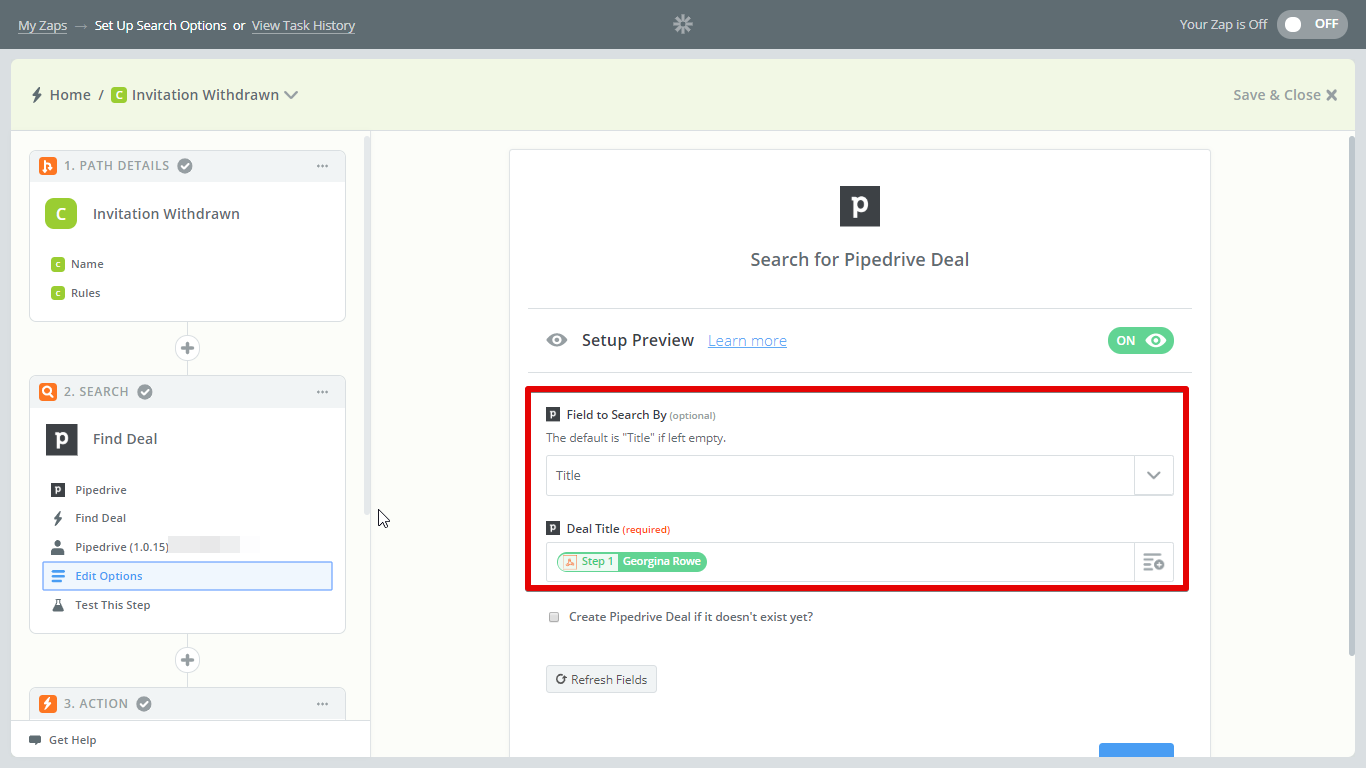1366x768 pixels.
Task: Click the Get Help button
Action: (63, 740)
